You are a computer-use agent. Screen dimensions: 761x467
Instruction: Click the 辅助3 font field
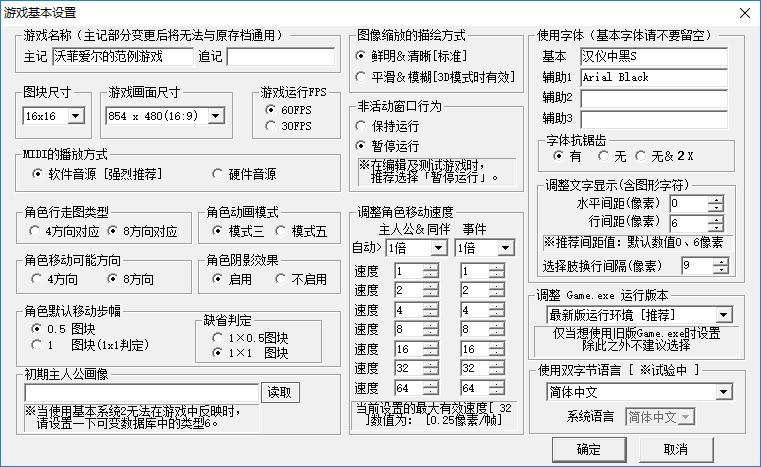[654, 119]
